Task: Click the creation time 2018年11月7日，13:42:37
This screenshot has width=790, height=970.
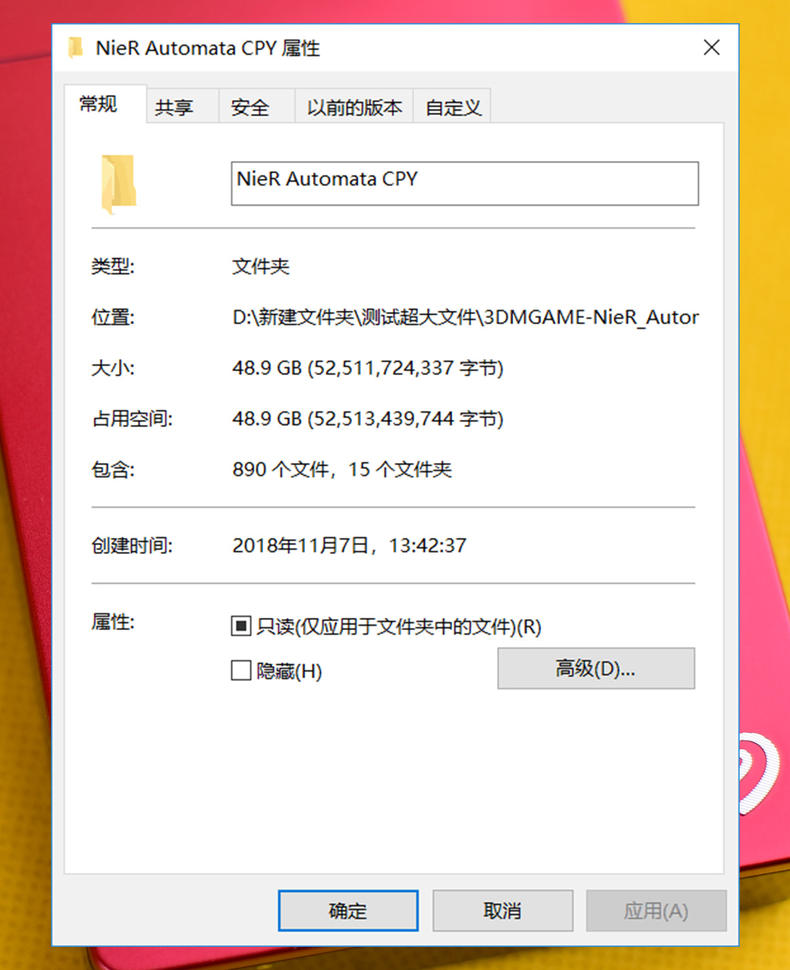Action: coord(350,545)
